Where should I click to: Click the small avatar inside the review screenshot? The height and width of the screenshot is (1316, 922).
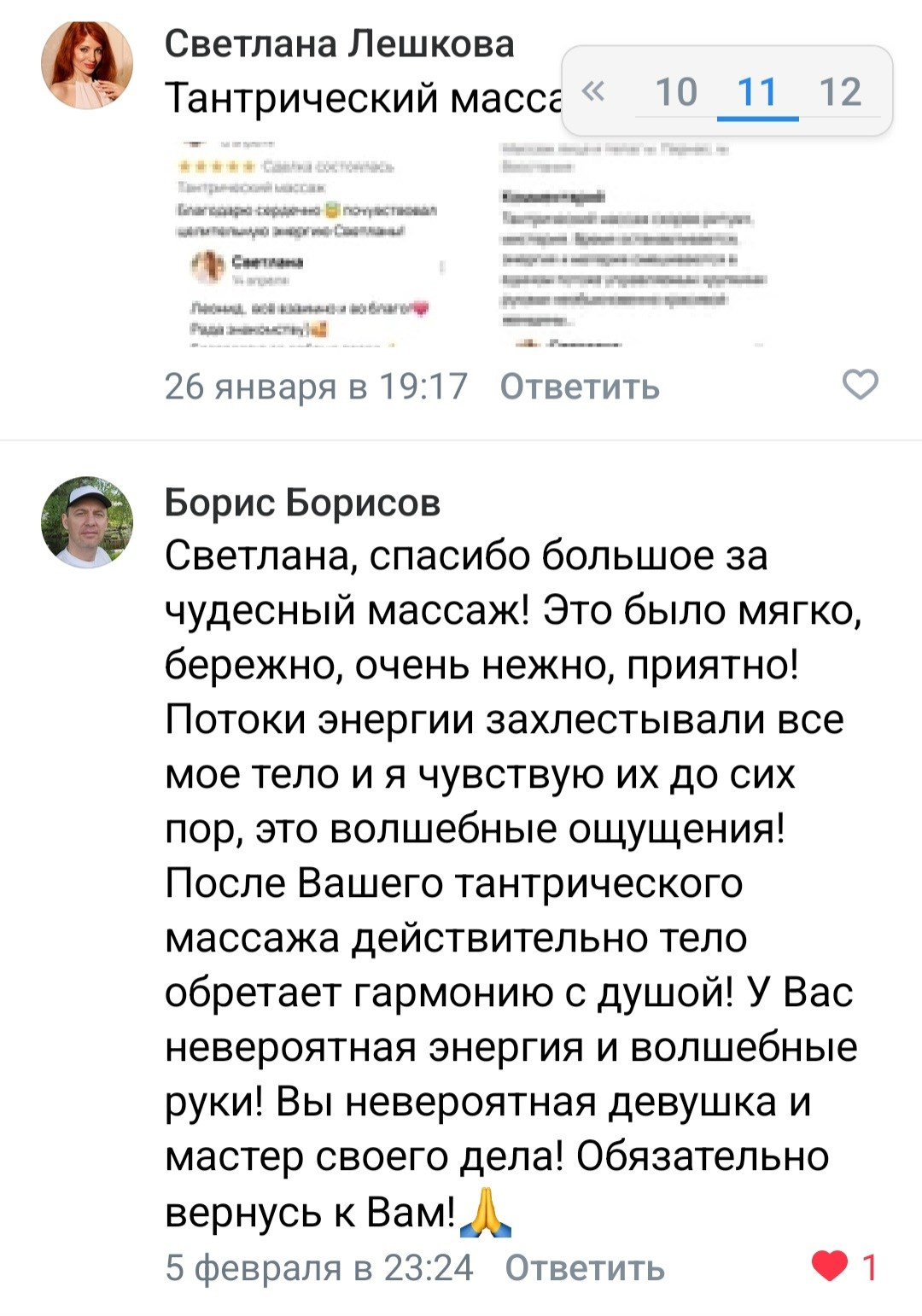pyautogui.click(x=207, y=265)
